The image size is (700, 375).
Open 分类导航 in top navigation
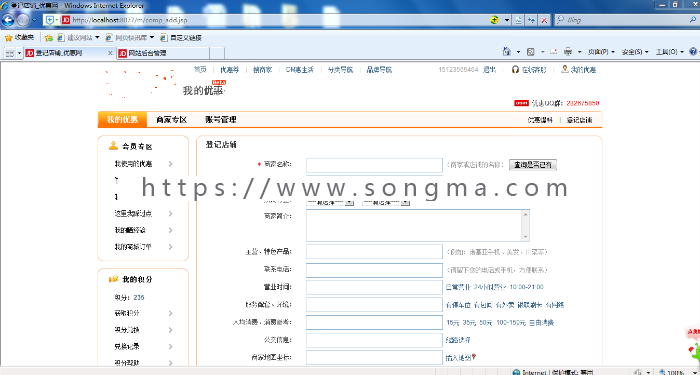tap(340, 70)
